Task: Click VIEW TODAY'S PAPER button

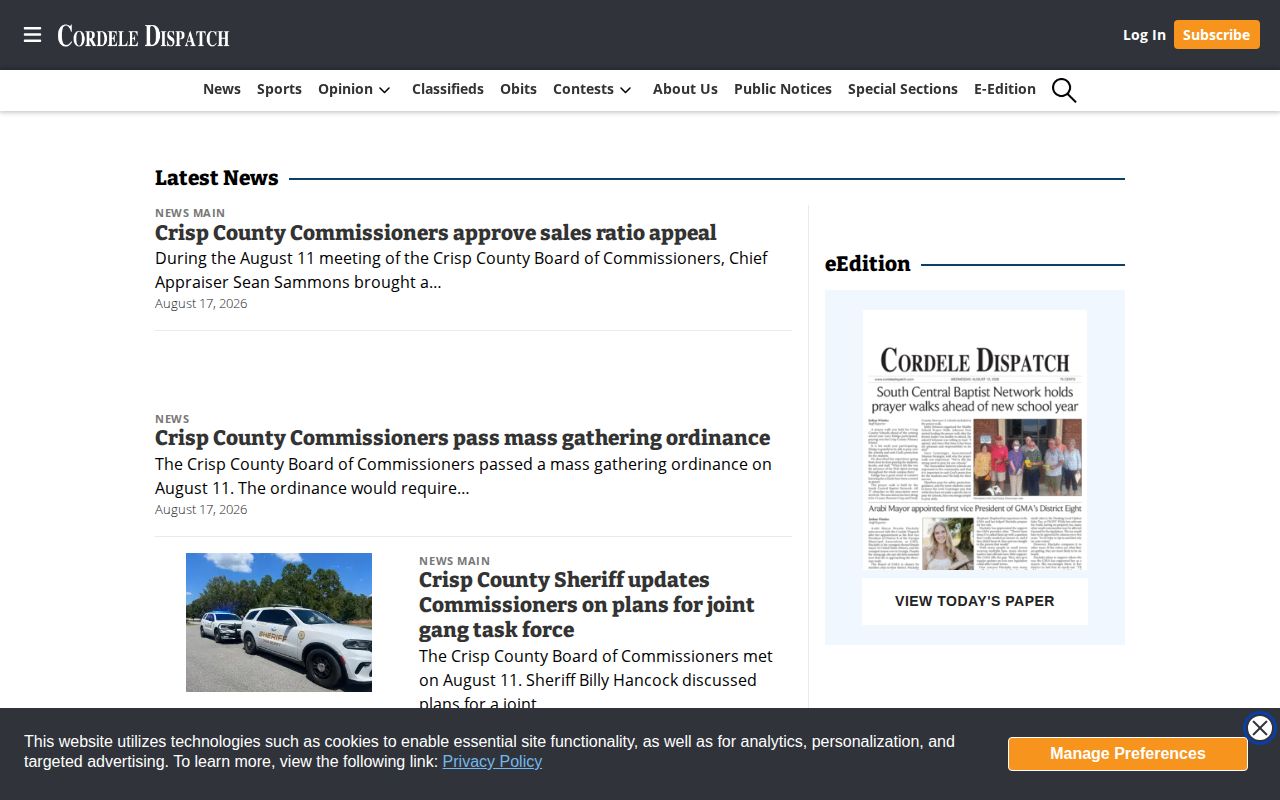Action: coord(975,601)
